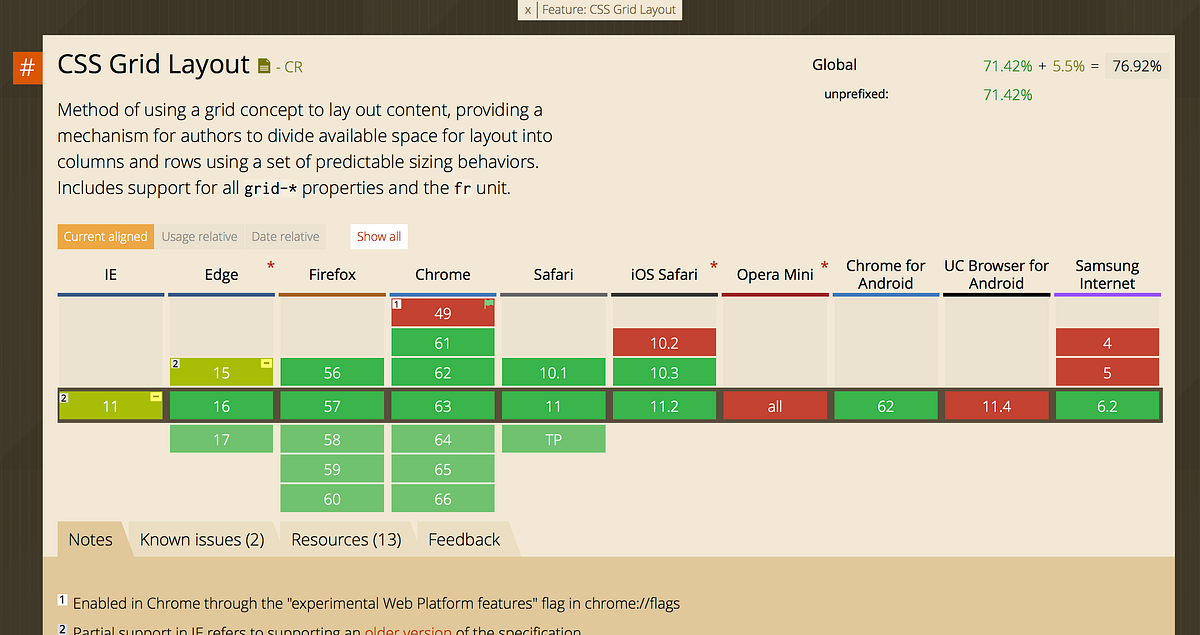Dismiss the CSS Grid Layout feature filter chip
The height and width of the screenshot is (635, 1200).
click(527, 10)
